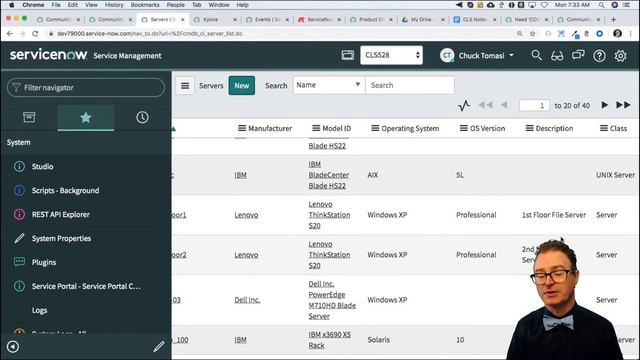This screenshot has height=360, width=640.
Task: Open Connect chat sidebar icon
Action: click(578, 55)
